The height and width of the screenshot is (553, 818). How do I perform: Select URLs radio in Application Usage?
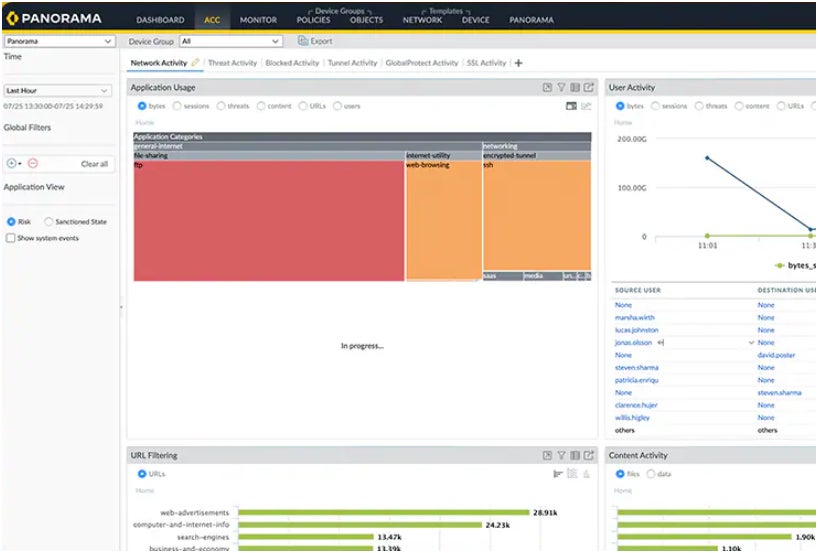(303, 106)
